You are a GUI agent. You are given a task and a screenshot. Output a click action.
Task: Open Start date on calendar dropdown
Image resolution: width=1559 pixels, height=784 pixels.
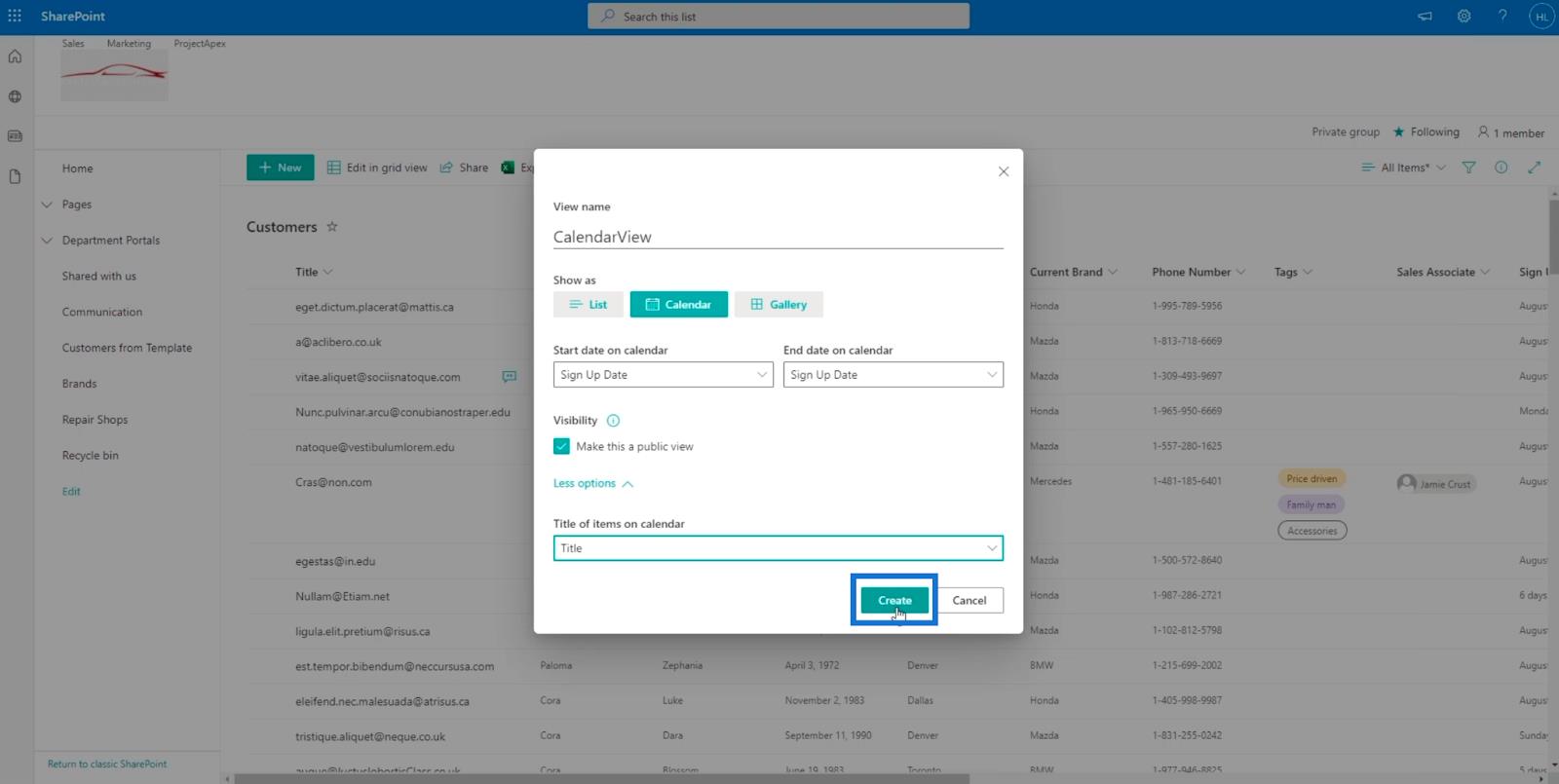663,375
